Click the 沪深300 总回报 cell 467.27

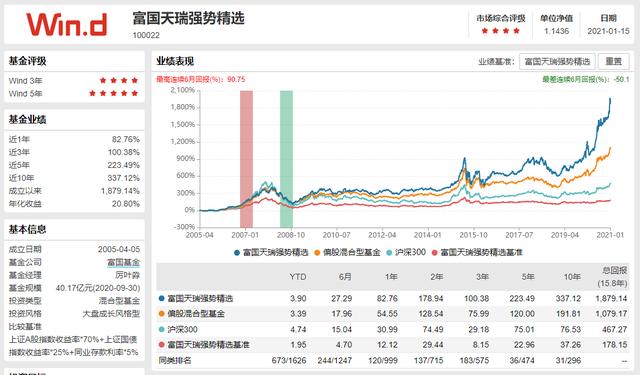(615, 329)
